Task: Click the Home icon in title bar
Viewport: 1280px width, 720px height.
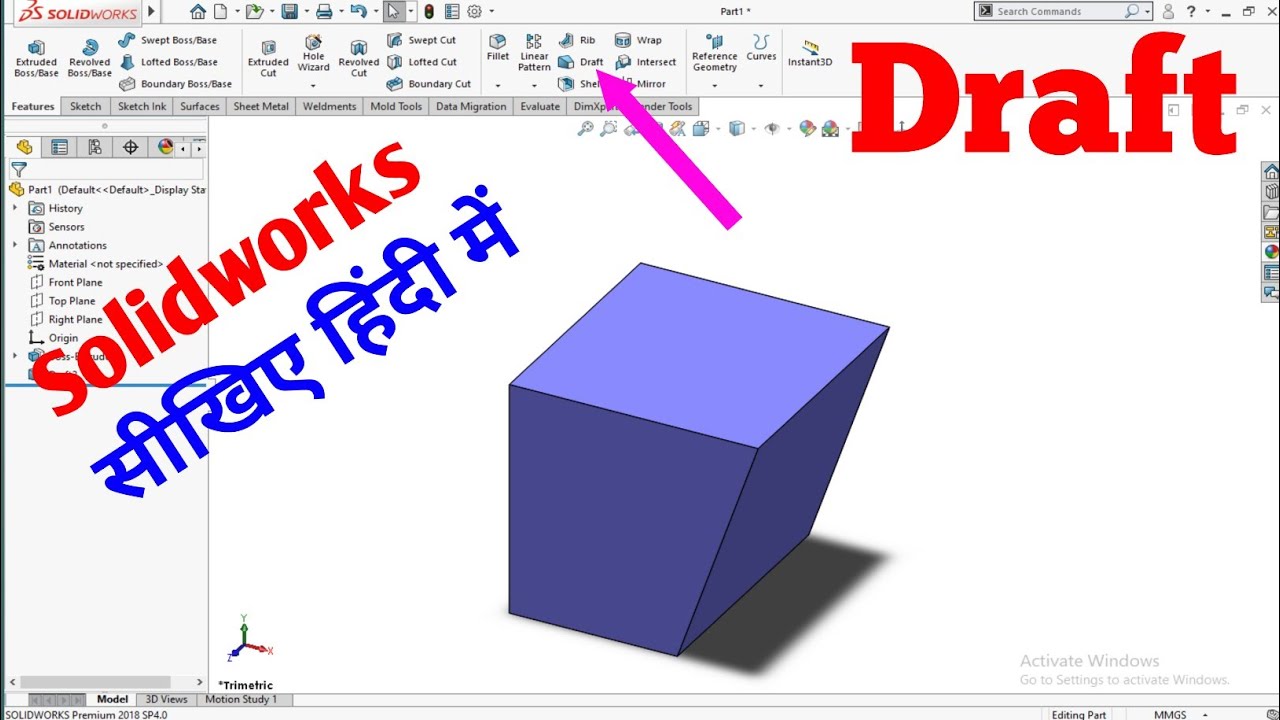Action: pyautogui.click(x=198, y=12)
